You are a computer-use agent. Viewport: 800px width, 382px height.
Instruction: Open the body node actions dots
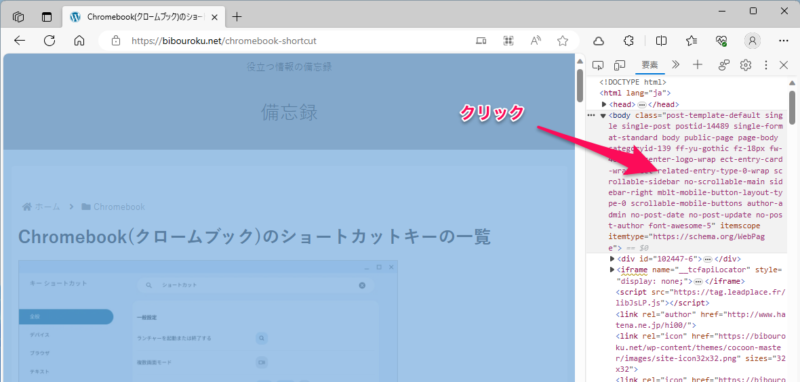tap(591, 116)
